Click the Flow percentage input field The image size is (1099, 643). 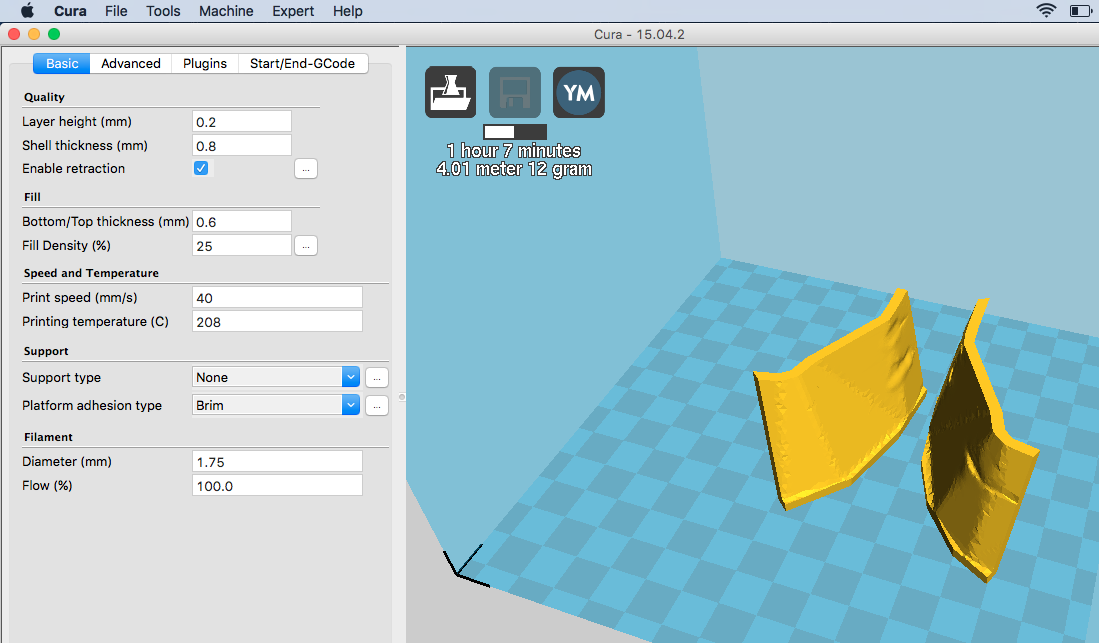click(278, 485)
